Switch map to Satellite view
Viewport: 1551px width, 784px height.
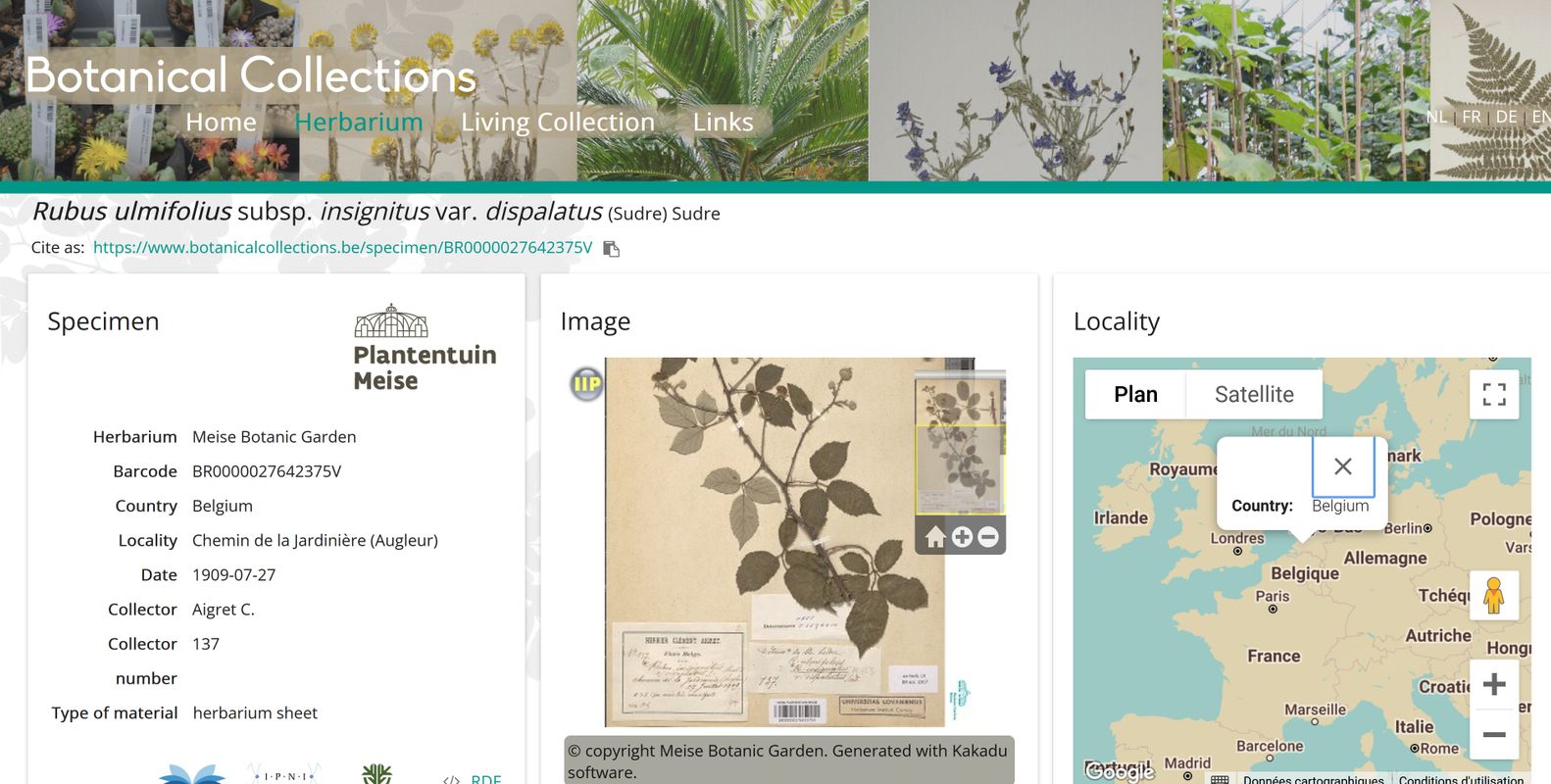1253,395
